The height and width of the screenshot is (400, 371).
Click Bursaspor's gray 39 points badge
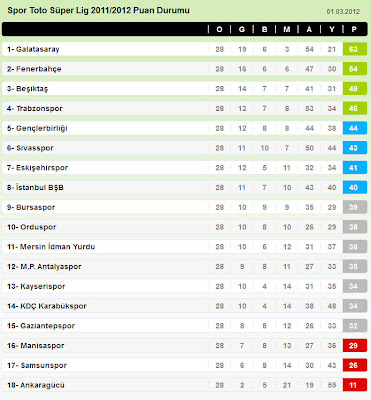[355, 207]
